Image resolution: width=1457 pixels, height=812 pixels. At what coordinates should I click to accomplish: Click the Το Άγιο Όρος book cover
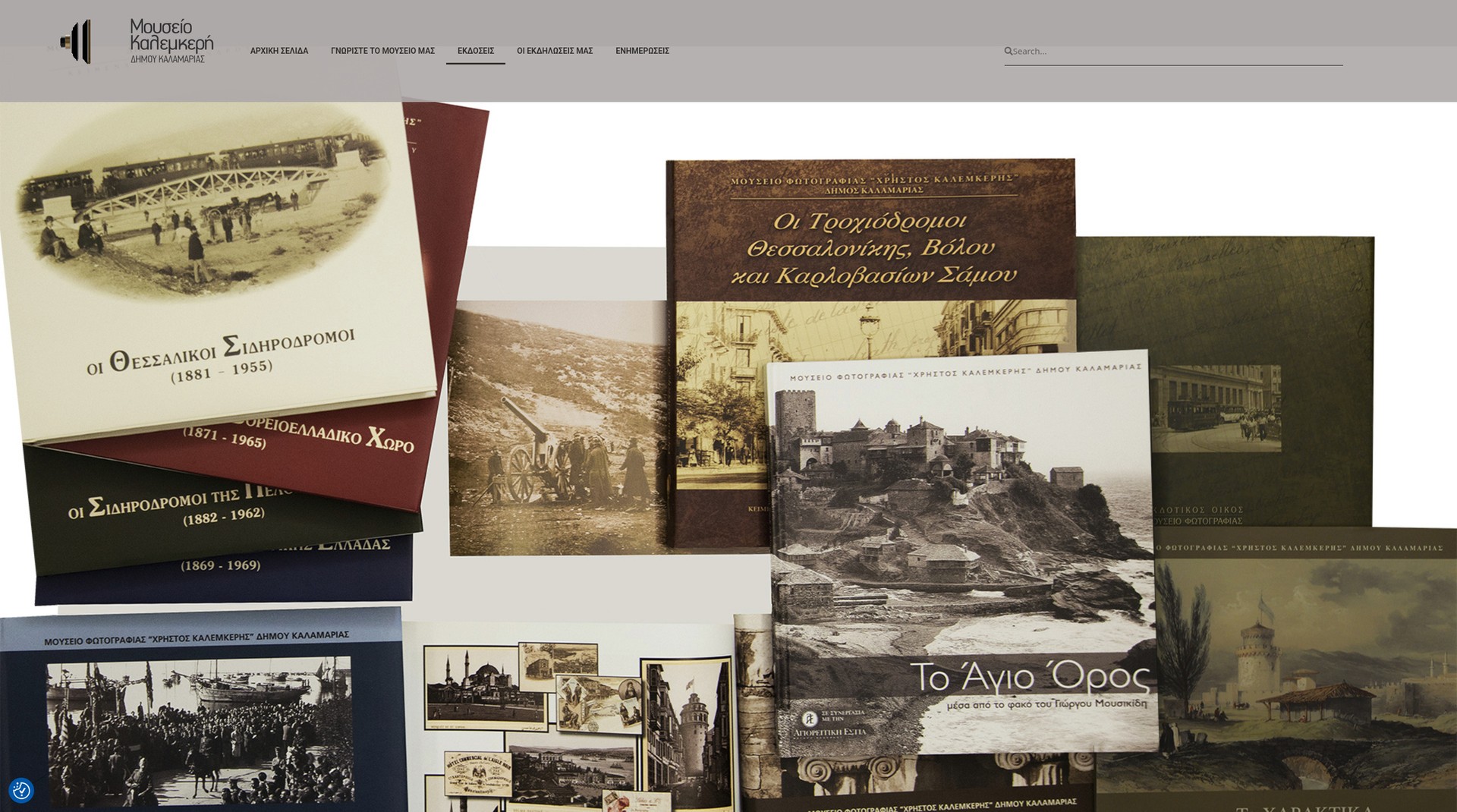coord(962,552)
